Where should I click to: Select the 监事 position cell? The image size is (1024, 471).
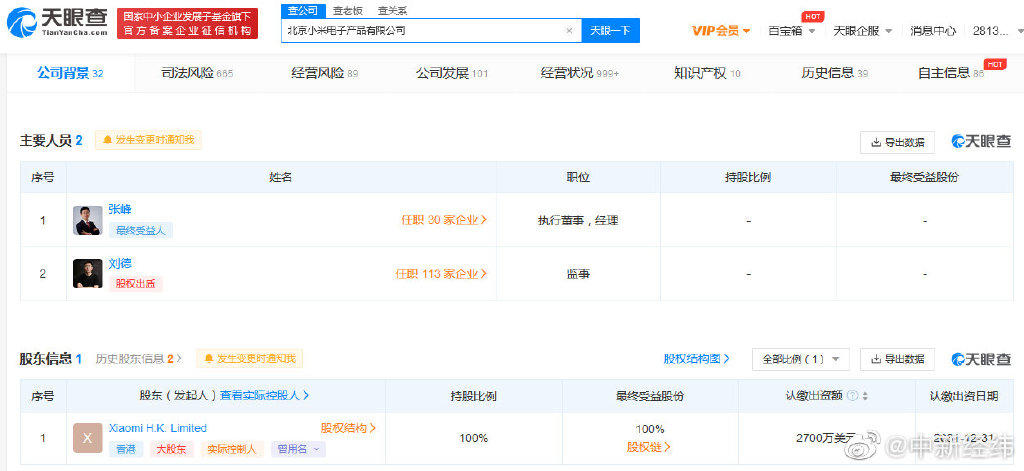(578, 274)
